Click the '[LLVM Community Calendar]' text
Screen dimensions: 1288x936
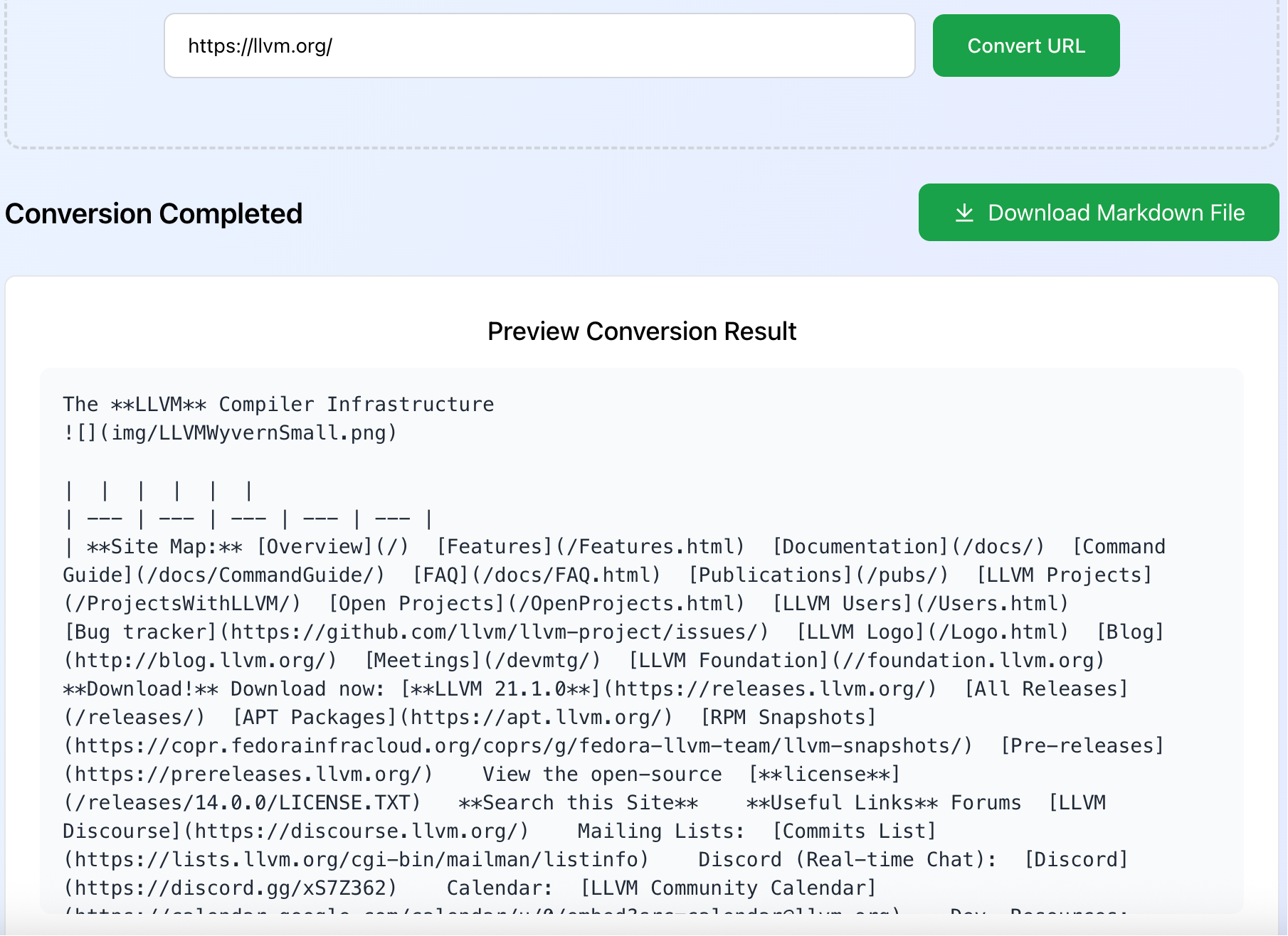[x=728, y=888]
